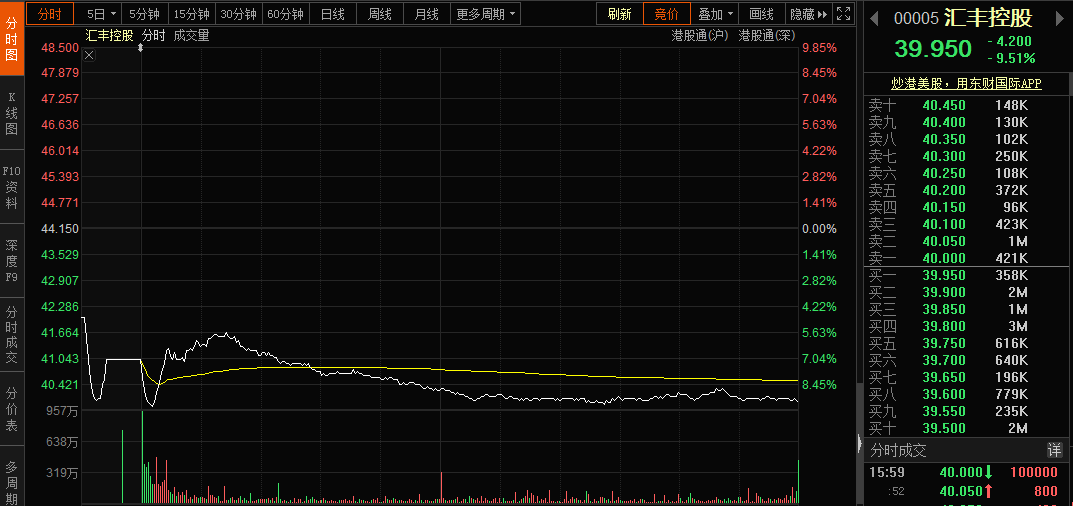The image size is (1073, 506).
Task: Select the 卖十 row at 40.450
Action: 968,105
